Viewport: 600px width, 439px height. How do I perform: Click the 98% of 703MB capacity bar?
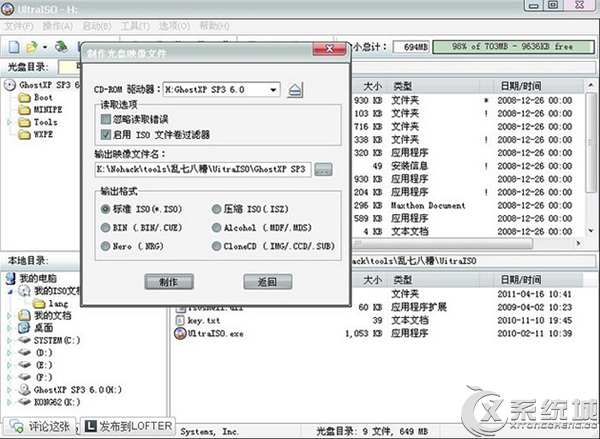point(513,47)
